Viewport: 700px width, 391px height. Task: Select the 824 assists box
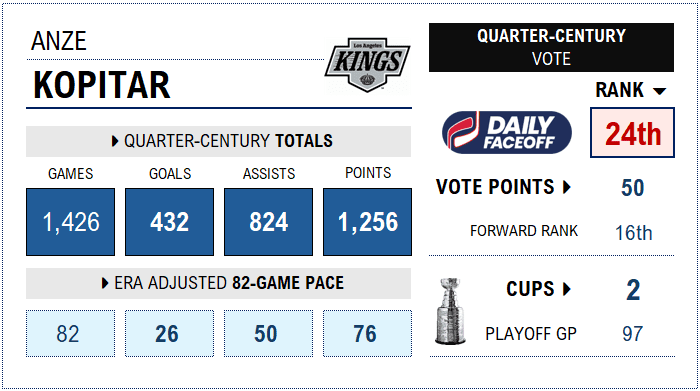pos(268,222)
